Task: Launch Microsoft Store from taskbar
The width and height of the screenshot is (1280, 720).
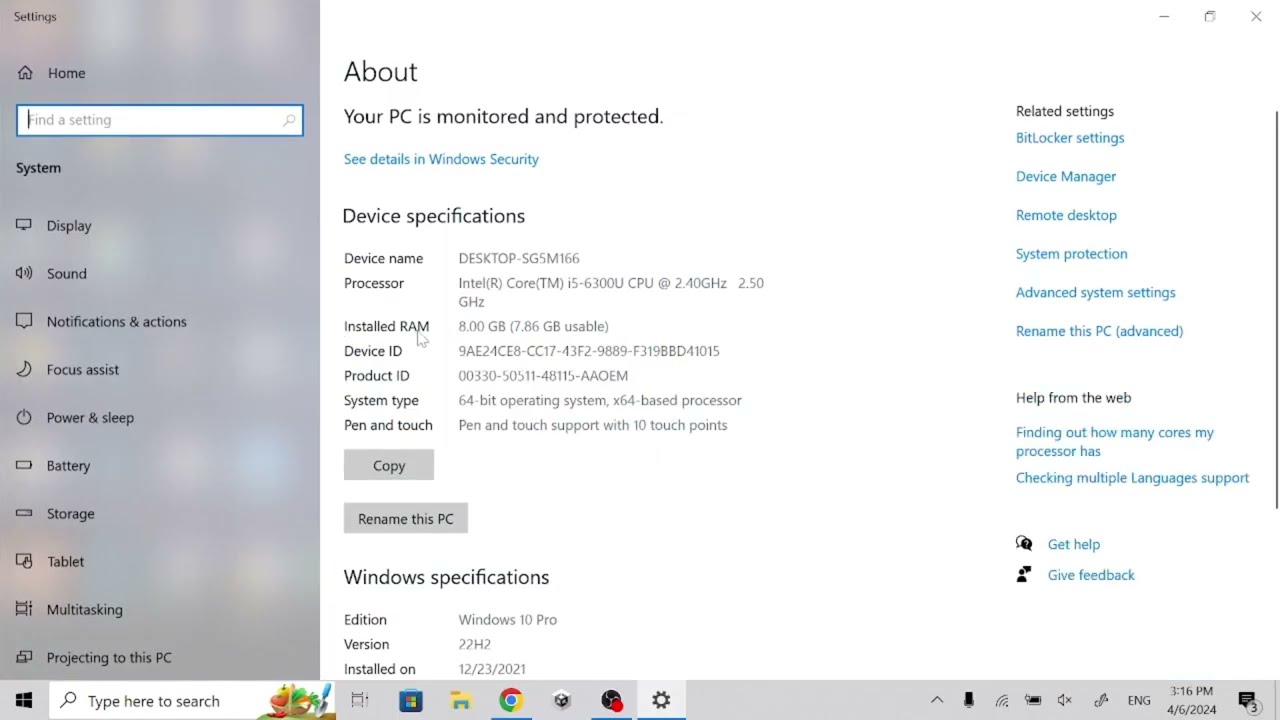Action: [x=411, y=701]
